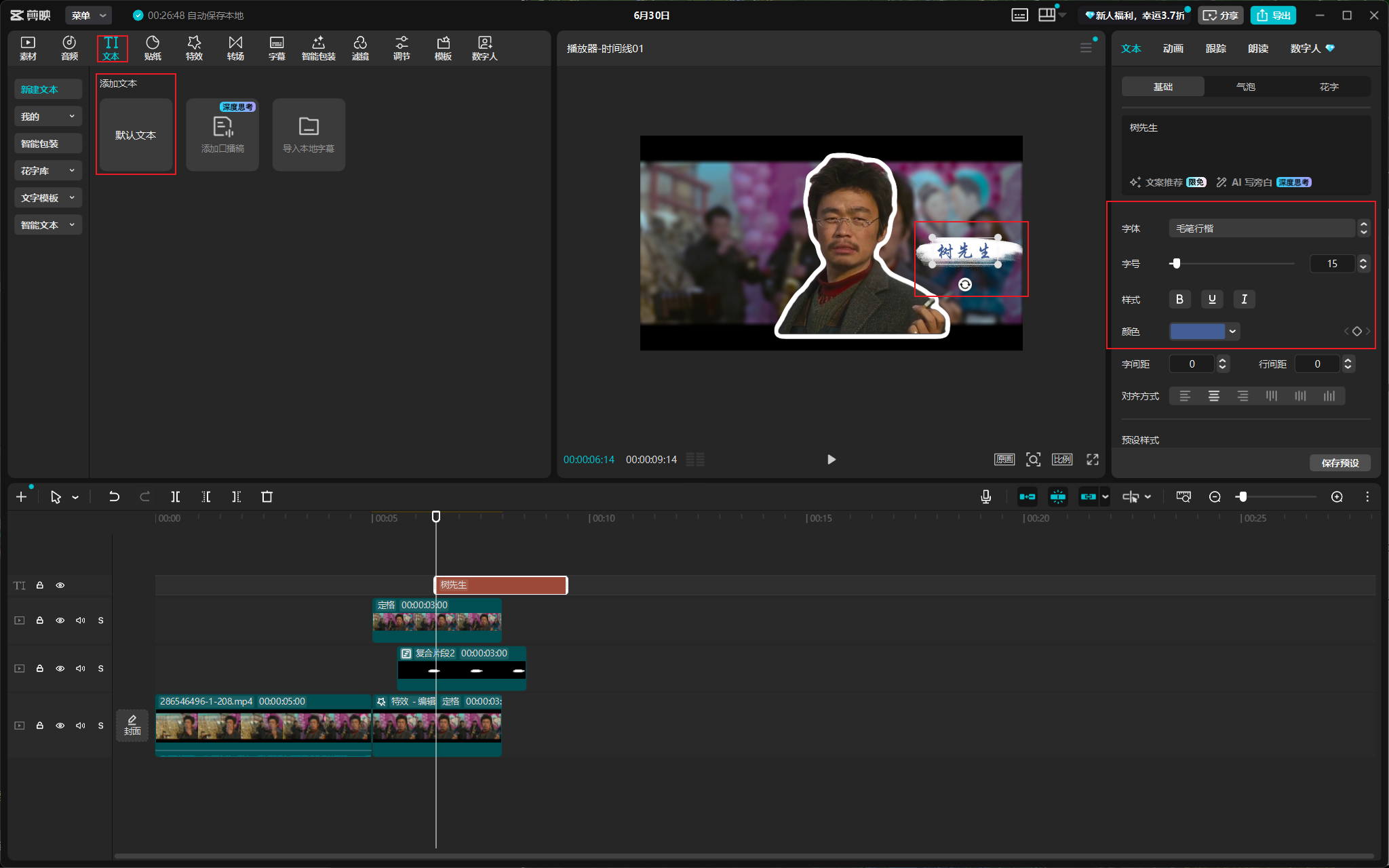Image resolution: width=1389 pixels, height=868 pixels.
Task: Open the 毛笔行楷 font dropdown
Action: [1269, 229]
